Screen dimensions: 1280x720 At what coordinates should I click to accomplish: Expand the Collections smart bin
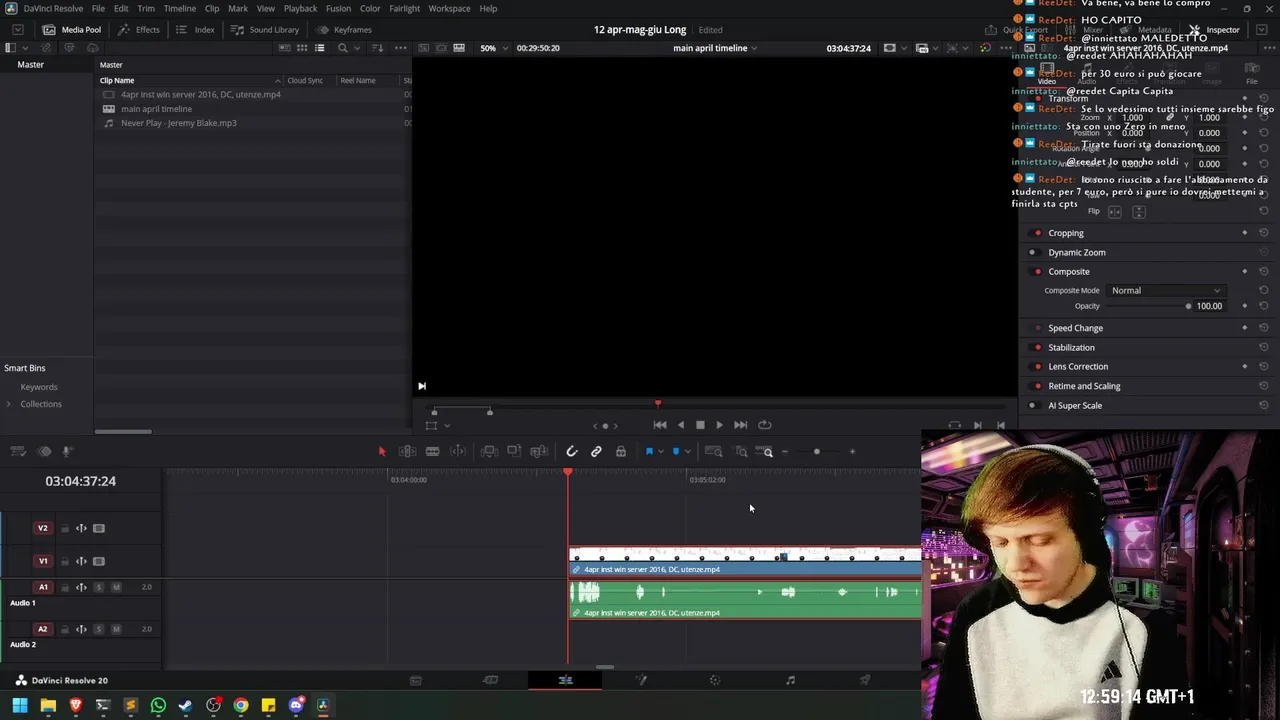9,404
